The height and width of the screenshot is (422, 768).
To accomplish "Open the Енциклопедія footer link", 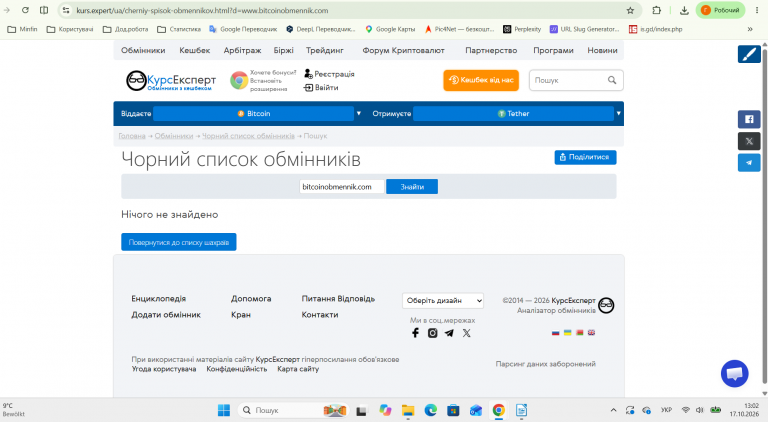I will tap(159, 299).
